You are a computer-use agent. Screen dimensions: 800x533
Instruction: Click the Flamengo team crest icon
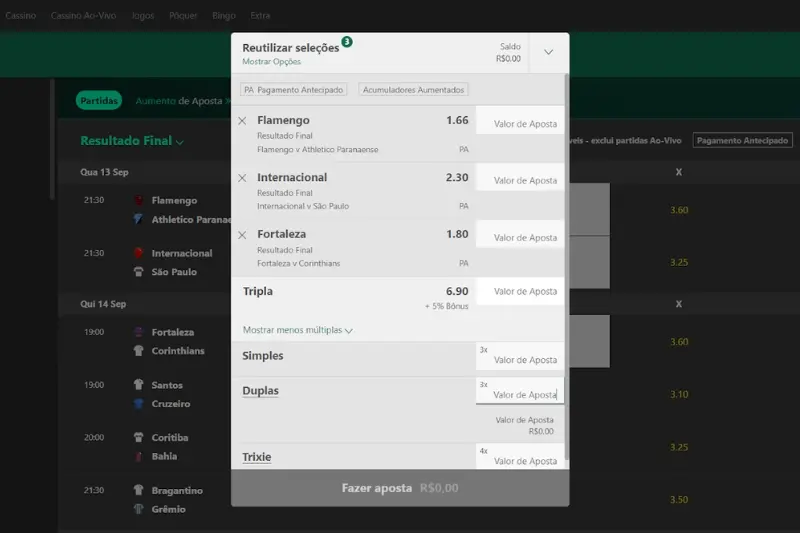(x=138, y=200)
